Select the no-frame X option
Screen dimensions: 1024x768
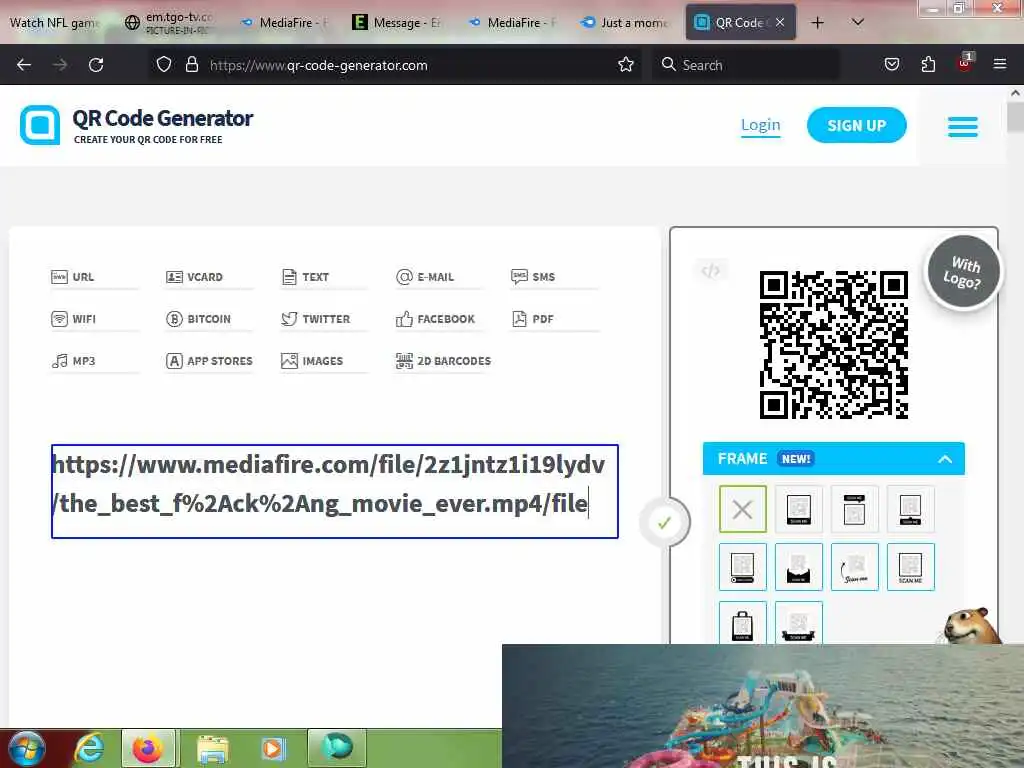743,509
